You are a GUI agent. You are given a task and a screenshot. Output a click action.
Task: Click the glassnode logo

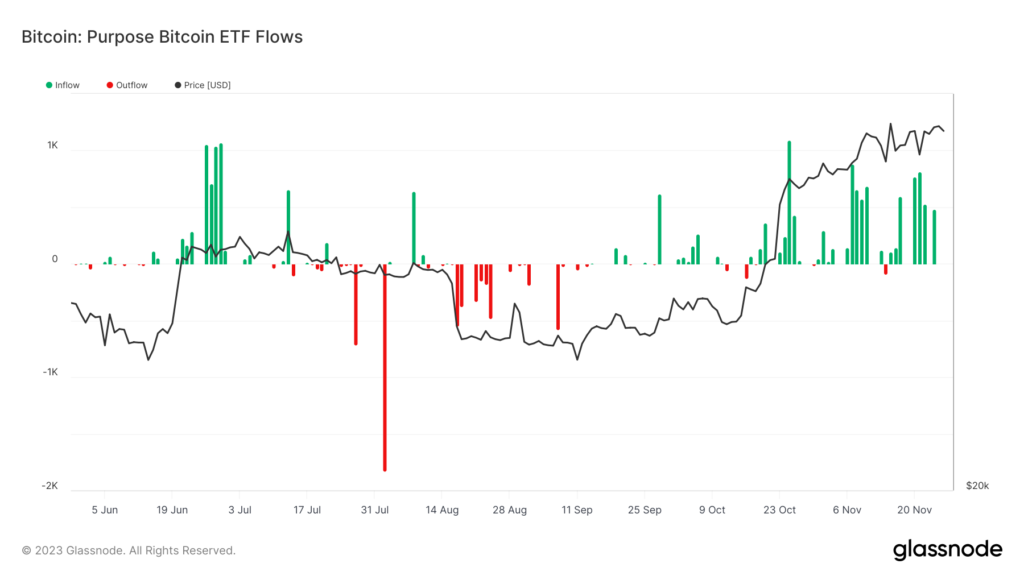947,550
